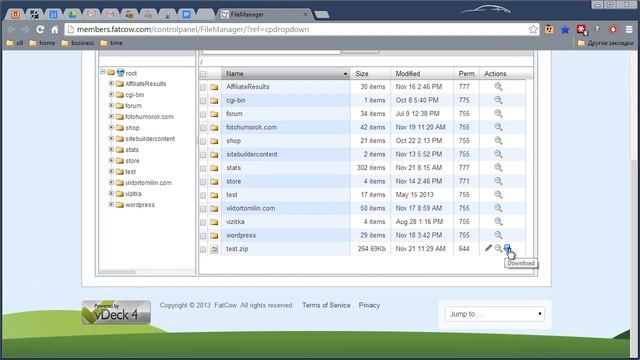Expand wordpress in the folder tree
The image size is (640, 360).
coord(111,204)
